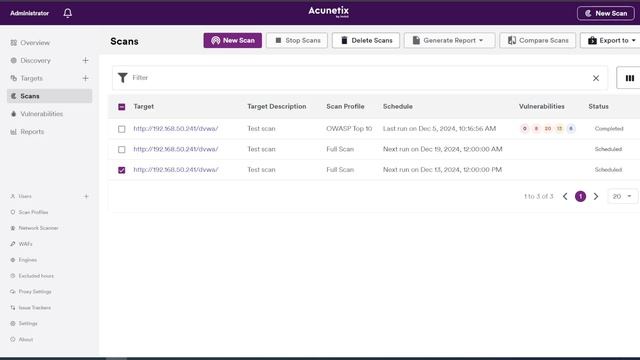Toggle the select-all header checkbox
Screen dimensions: 640x360
122,107
